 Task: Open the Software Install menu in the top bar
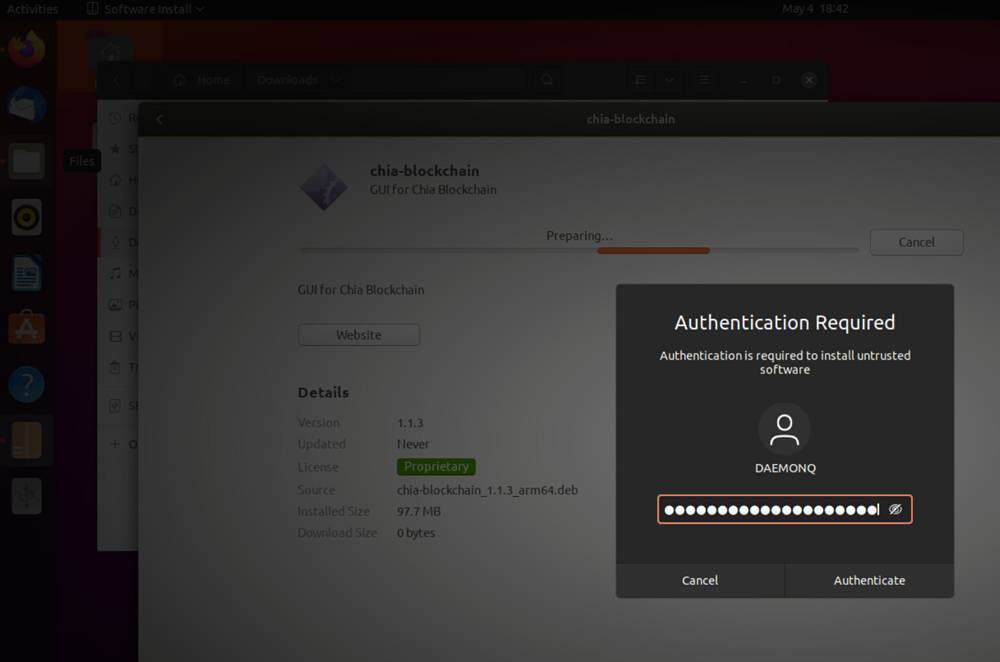click(143, 8)
